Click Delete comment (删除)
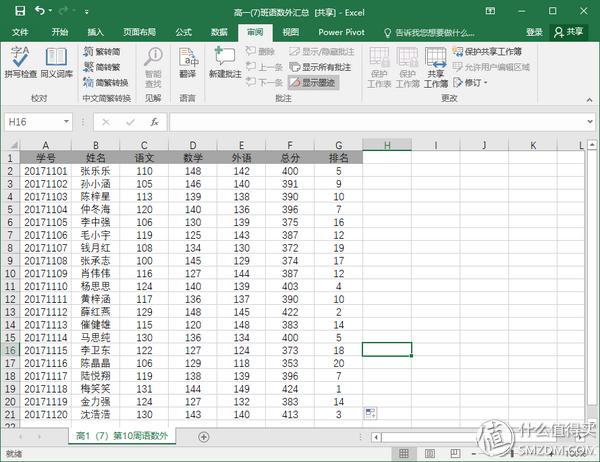This screenshot has width=600, height=462. pyautogui.click(x=261, y=51)
